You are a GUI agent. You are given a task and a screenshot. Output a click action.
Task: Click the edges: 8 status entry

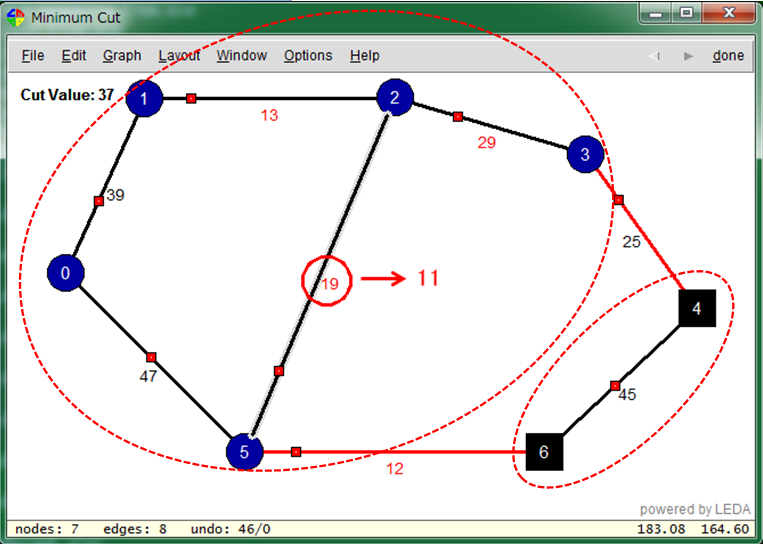click(135, 529)
